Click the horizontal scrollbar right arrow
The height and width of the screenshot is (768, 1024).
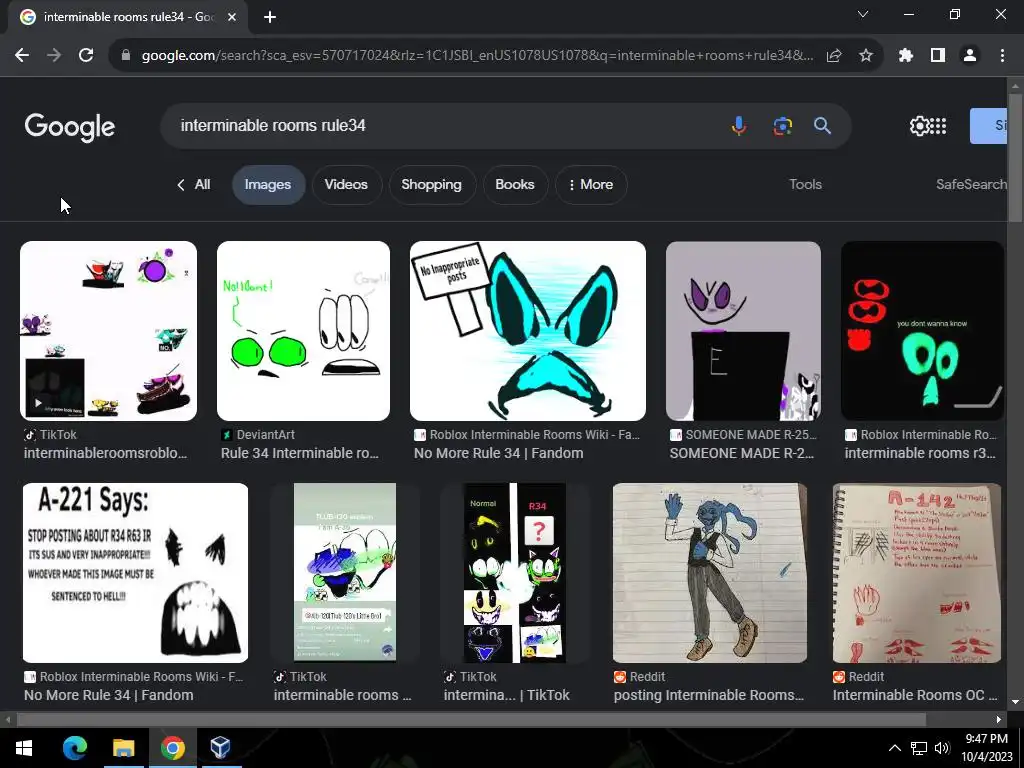999,720
